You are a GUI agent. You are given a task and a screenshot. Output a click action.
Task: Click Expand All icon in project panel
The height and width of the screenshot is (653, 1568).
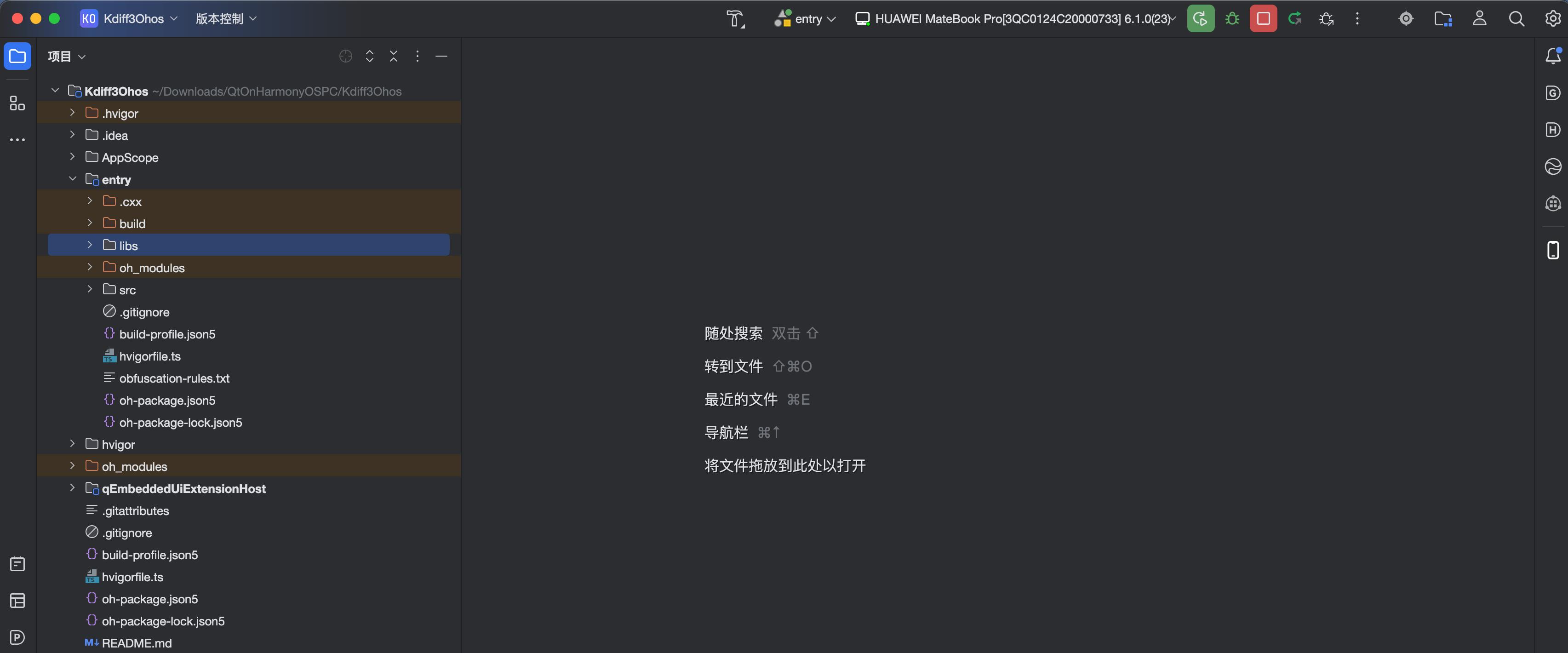click(370, 56)
